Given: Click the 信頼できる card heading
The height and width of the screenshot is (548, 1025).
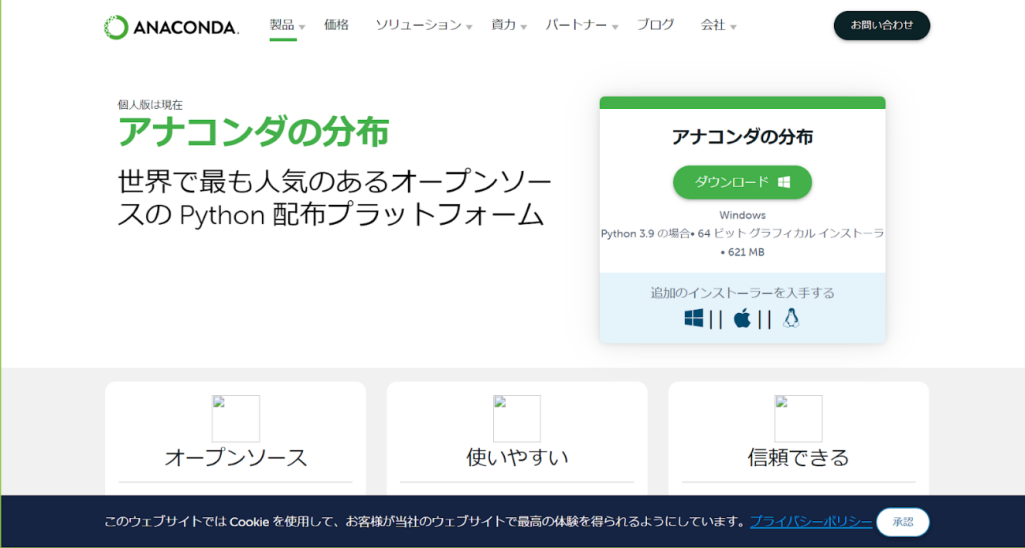Looking at the screenshot, I should point(798,458).
